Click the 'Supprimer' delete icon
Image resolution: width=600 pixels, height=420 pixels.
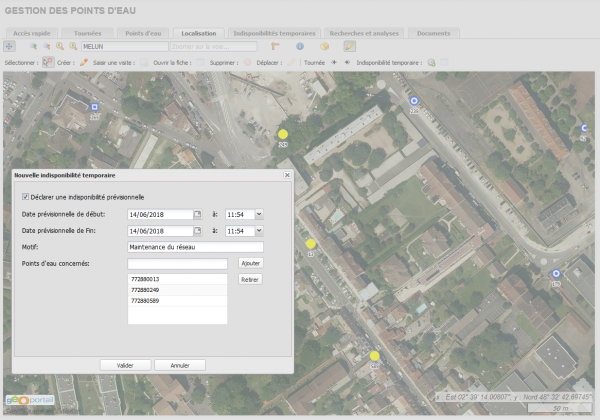click(246, 61)
